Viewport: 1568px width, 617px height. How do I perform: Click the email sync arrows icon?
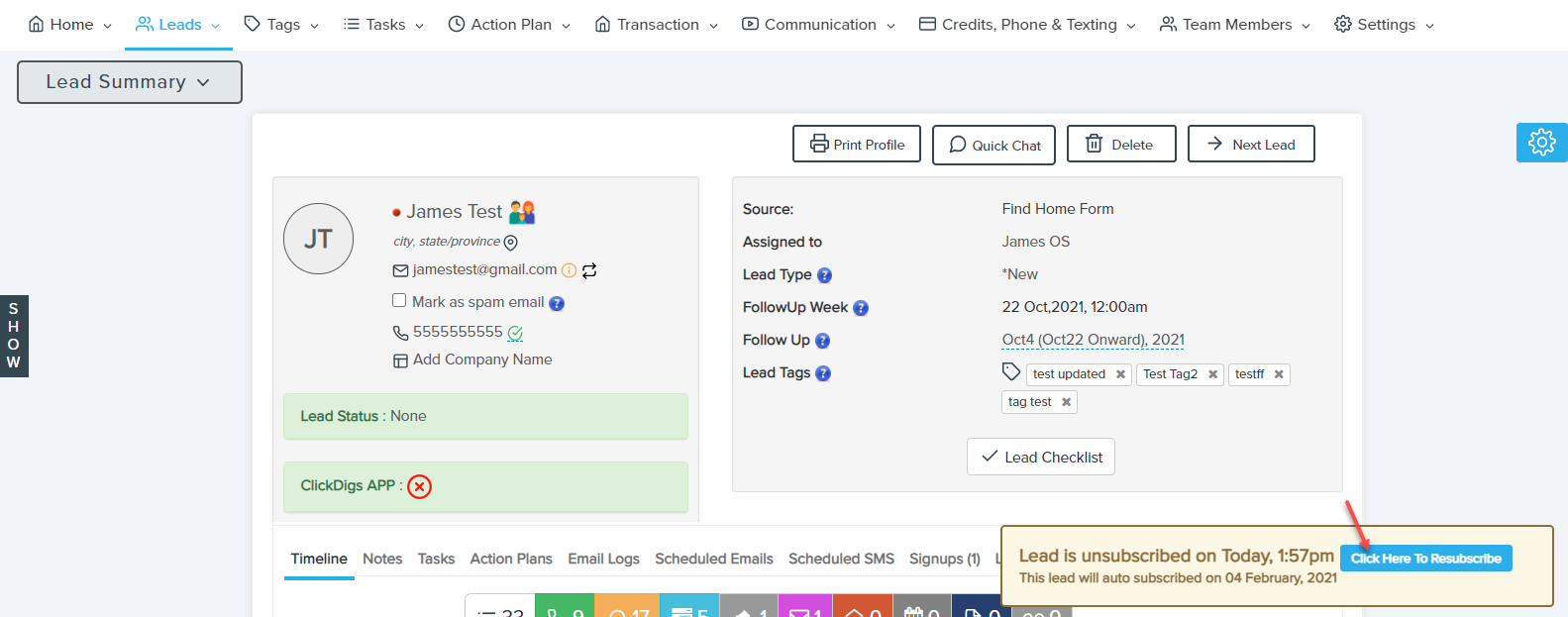click(589, 270)
